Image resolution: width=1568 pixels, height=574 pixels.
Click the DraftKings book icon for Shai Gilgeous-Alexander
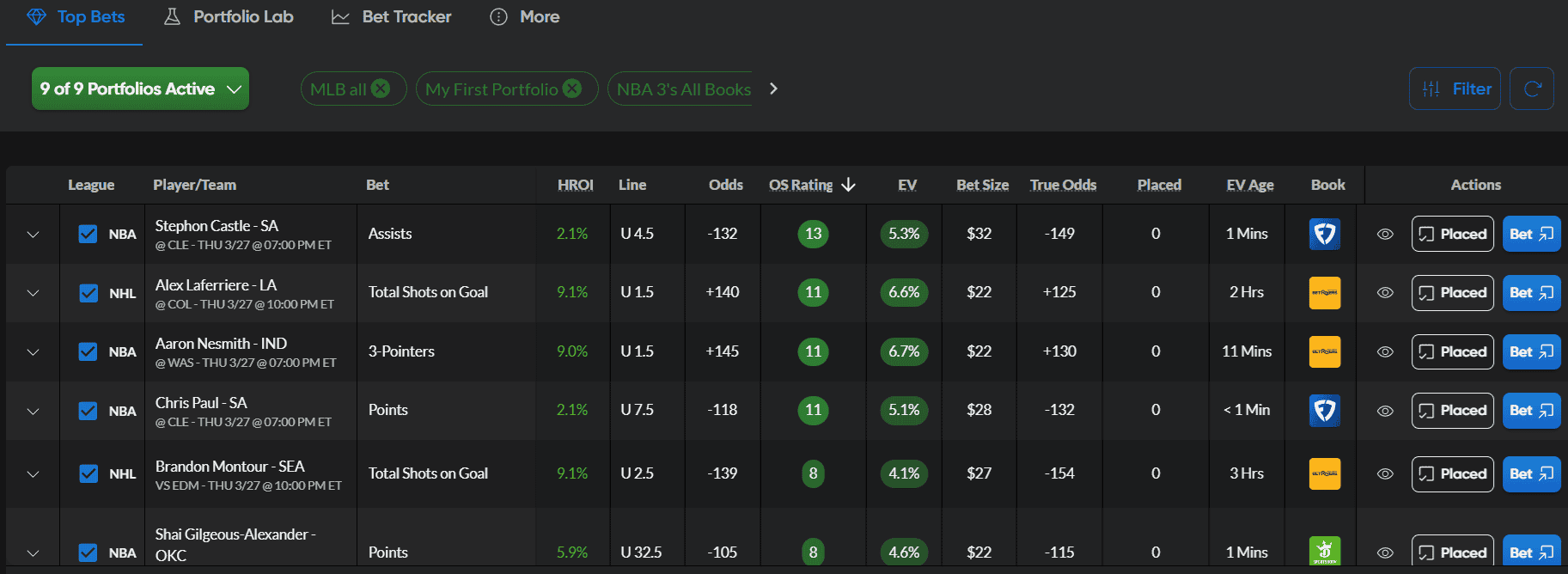pyautogui.click(x=1324, y=551)
